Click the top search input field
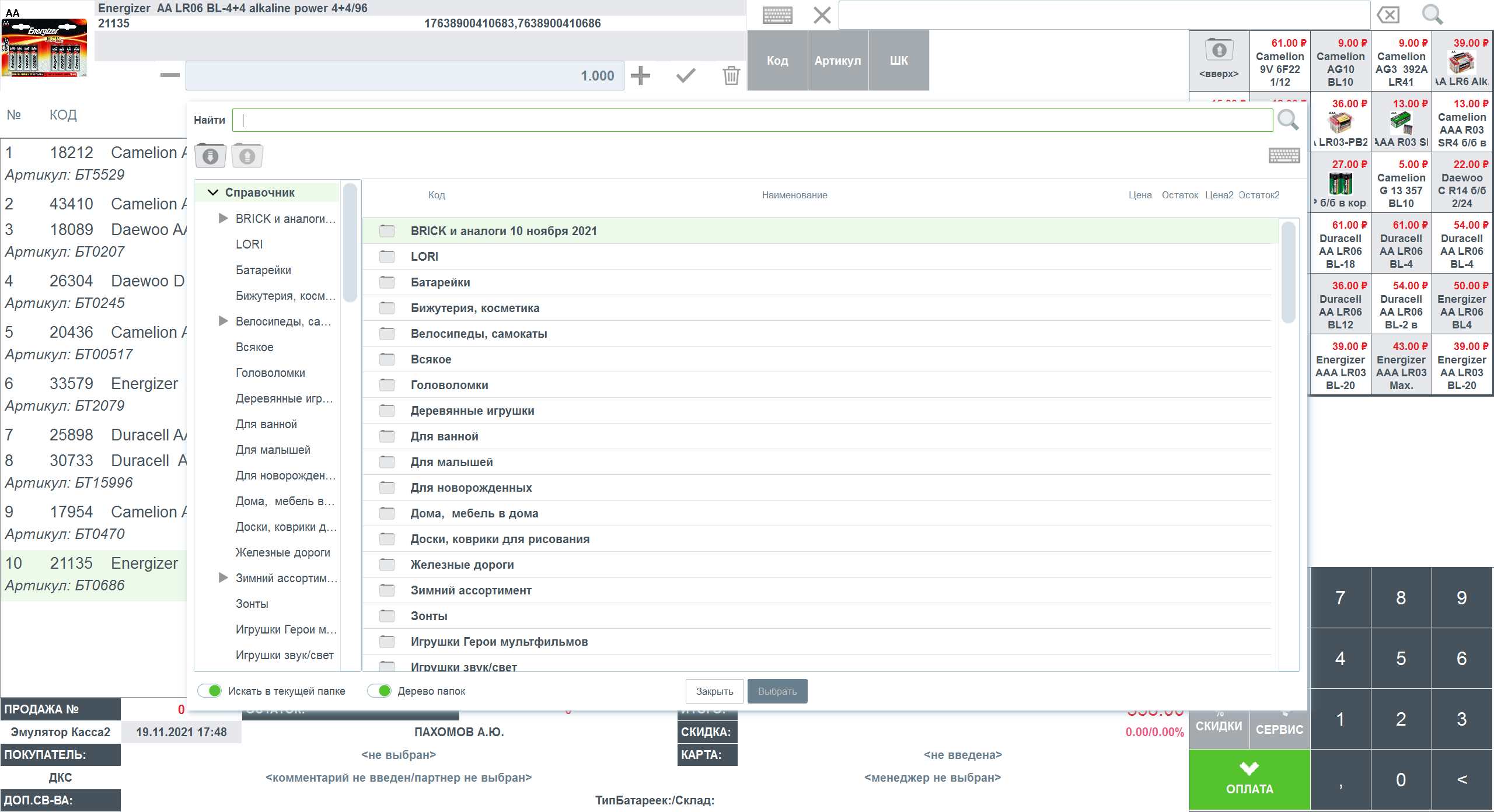 1104,15
